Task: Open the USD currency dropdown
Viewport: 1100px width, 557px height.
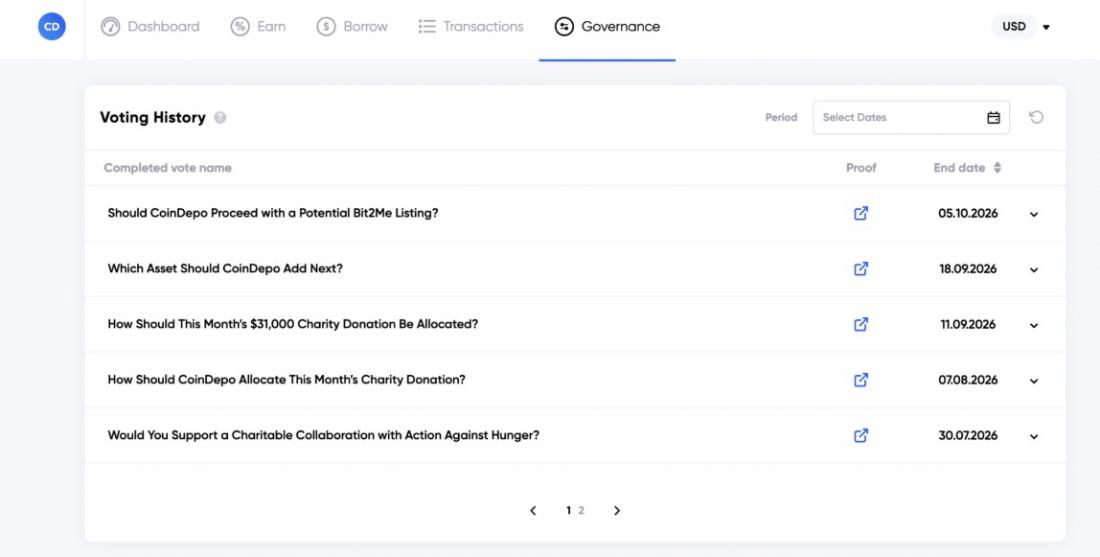Action: click(1022, 27)
